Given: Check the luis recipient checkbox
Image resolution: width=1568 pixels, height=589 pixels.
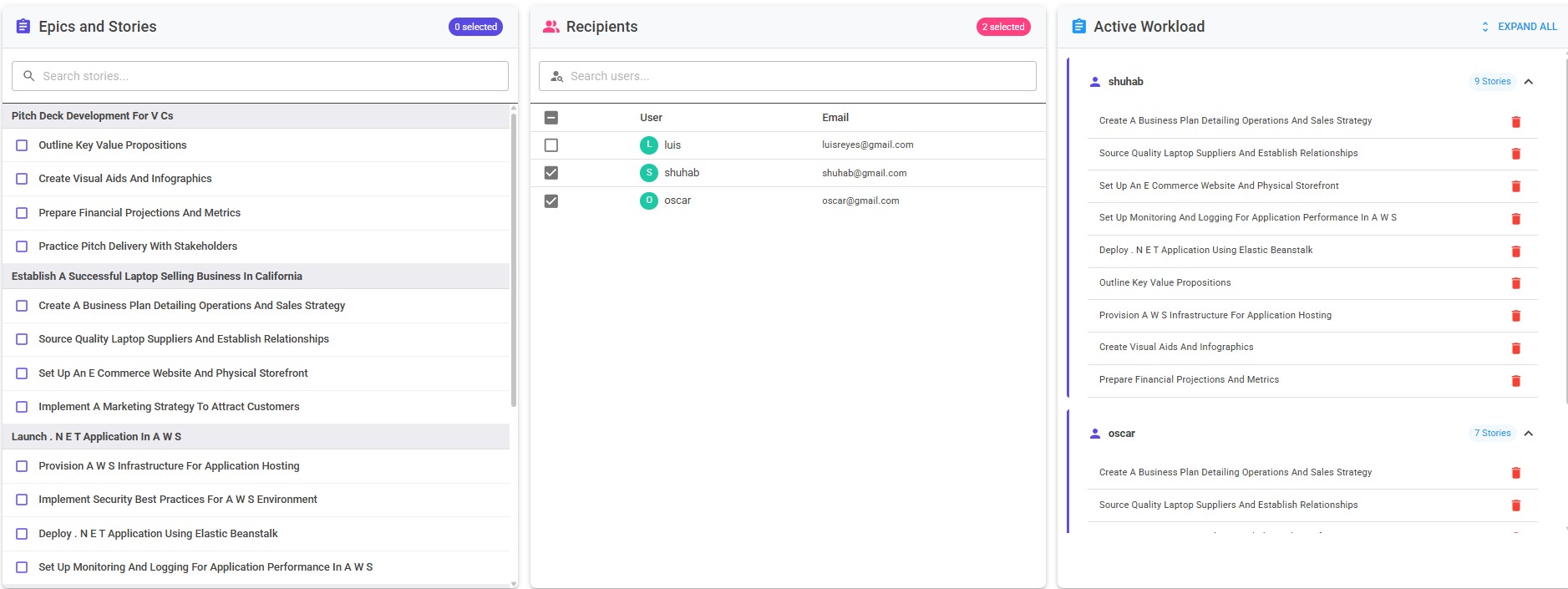Looking at the screenshot, I should [551, 145].
